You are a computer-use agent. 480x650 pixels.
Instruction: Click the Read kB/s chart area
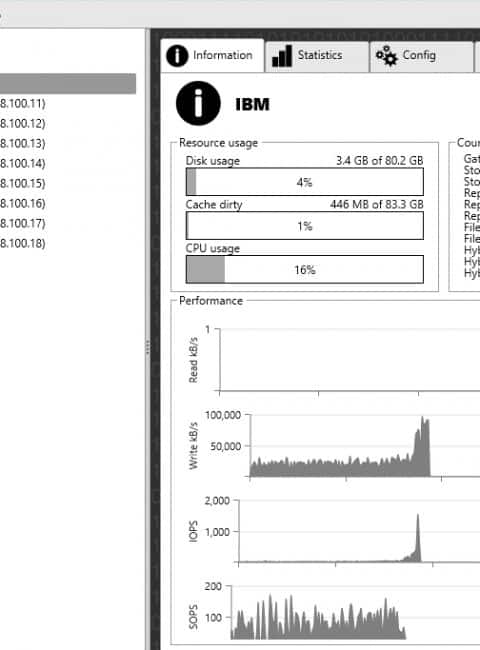pyautogui.click(x=349, y=360)
